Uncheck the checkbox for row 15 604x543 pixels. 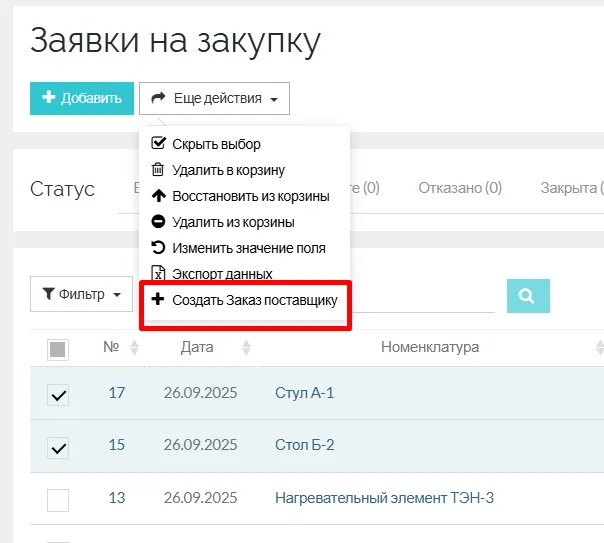[x=58, y=447]
